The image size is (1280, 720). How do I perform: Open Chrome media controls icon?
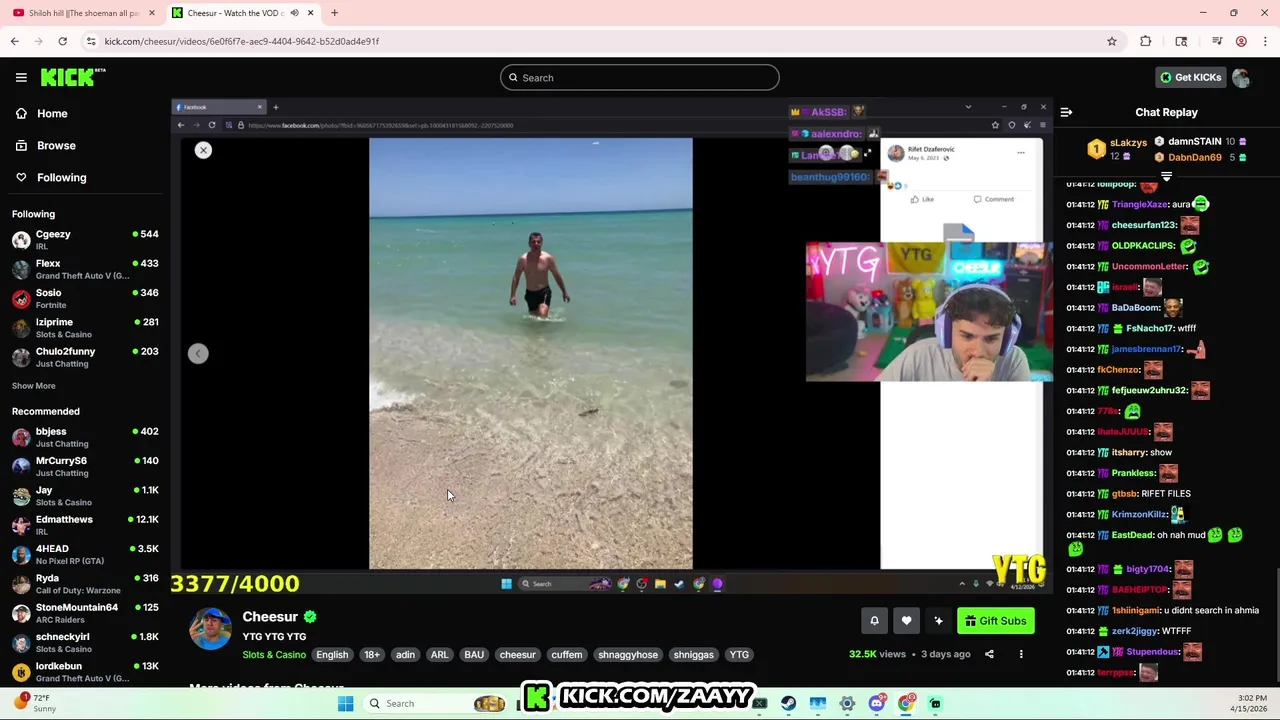click(x=1217, y=41)
